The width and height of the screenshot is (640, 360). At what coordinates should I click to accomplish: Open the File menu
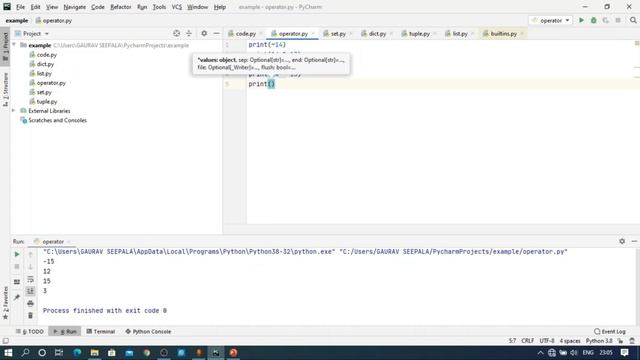pos(20,7)
